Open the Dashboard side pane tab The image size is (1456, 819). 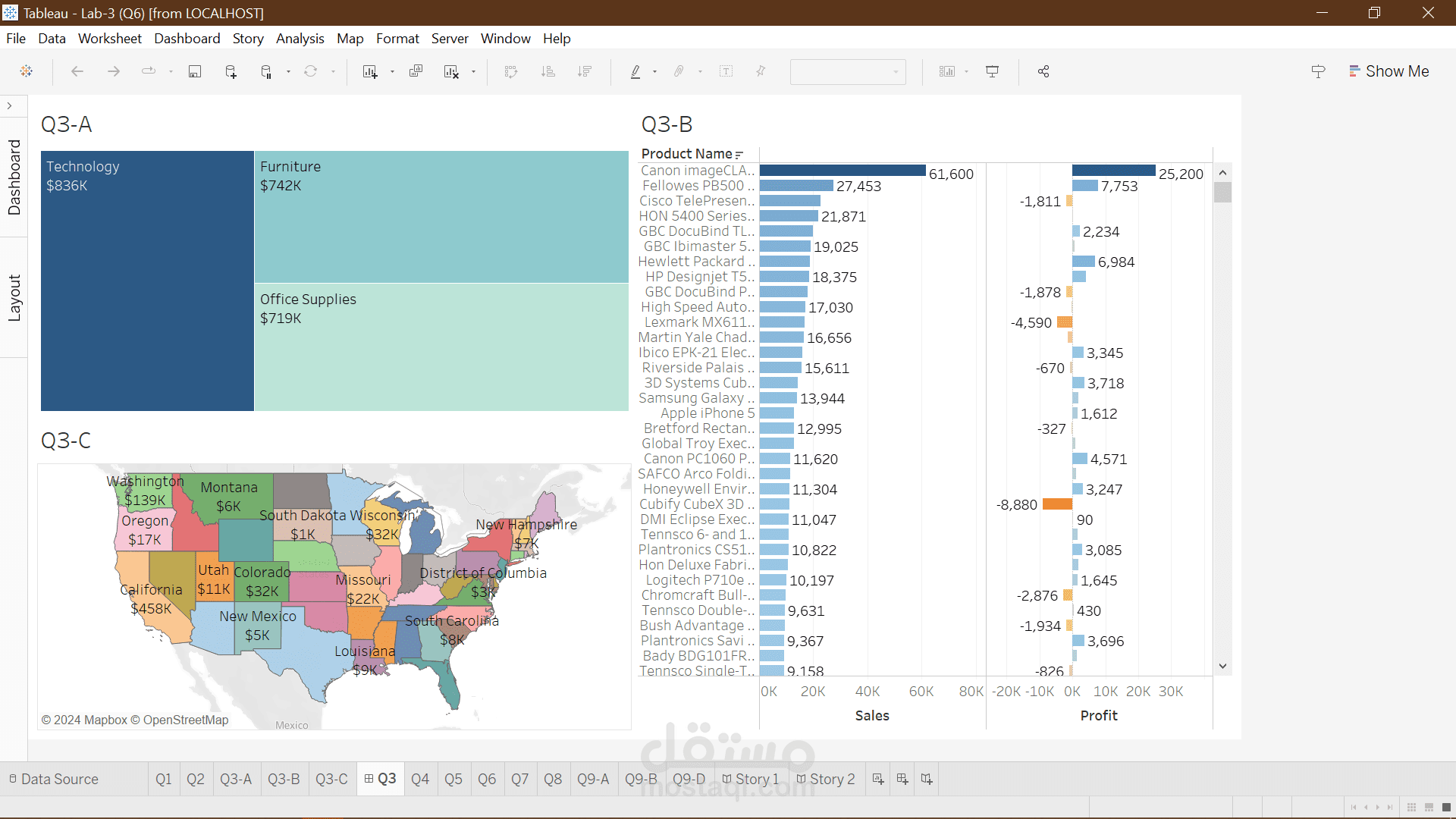[x=14, y=177]
